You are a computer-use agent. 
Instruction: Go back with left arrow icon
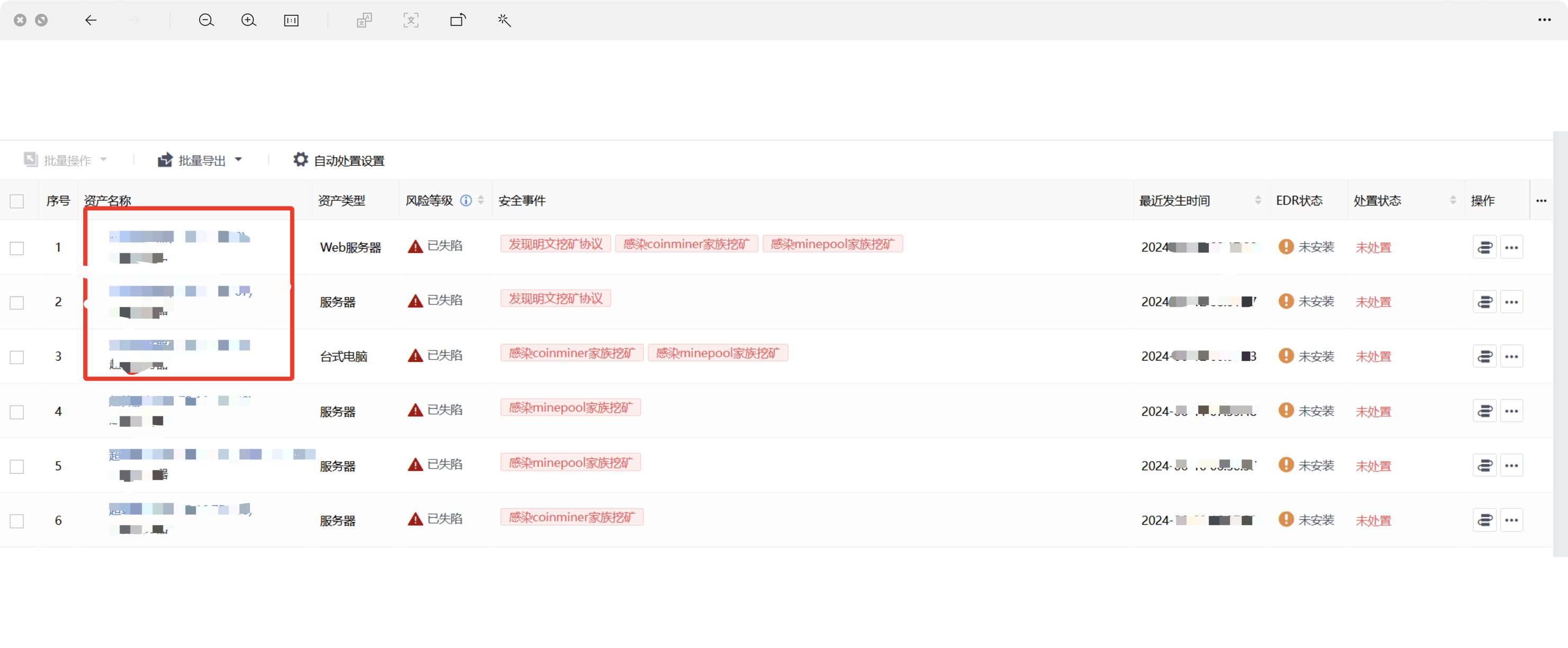click(91, 20)
